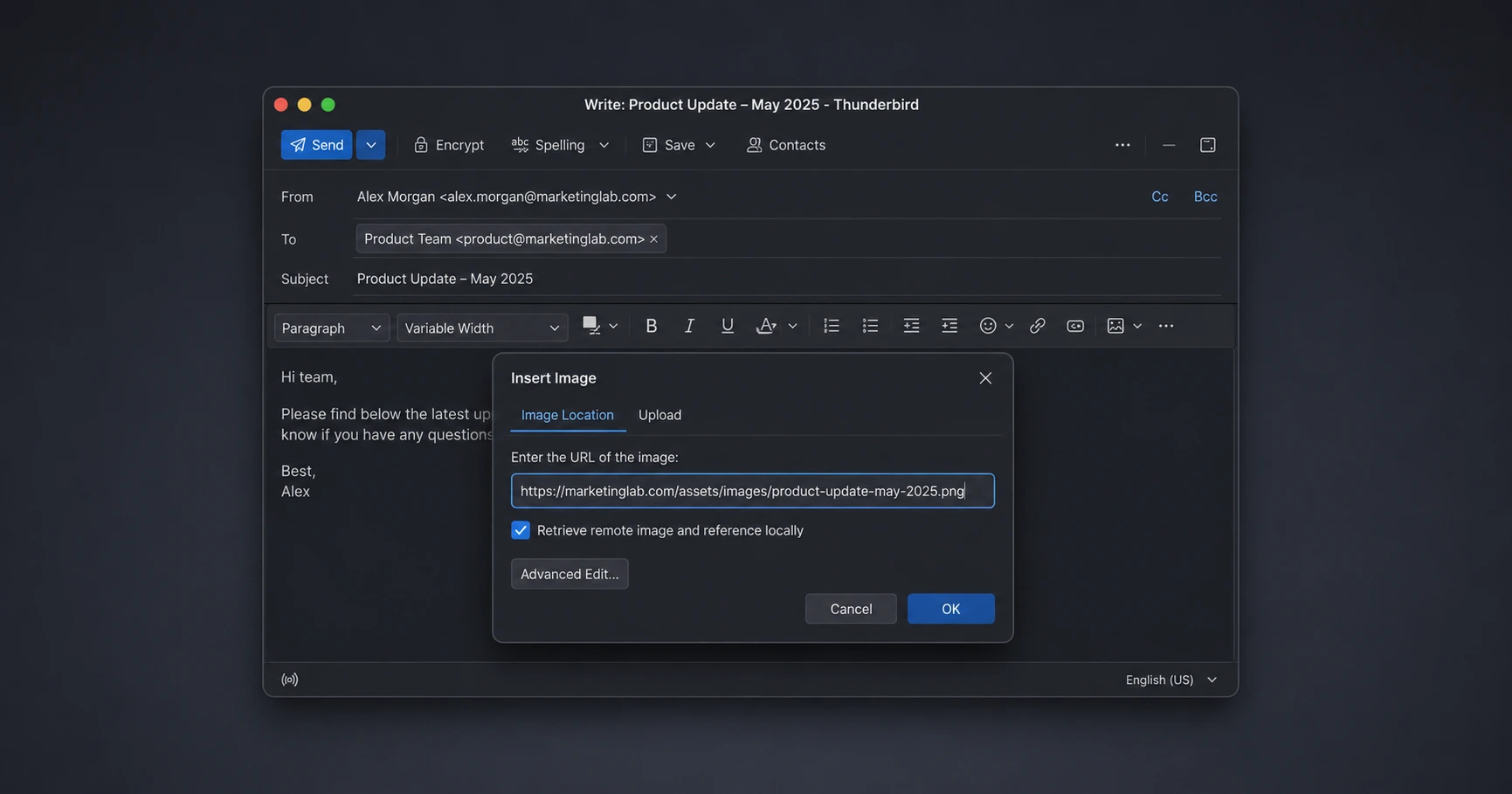Expand the insert image dropdown arrow
The image size is (1512, 794).
pos(1137,326)
